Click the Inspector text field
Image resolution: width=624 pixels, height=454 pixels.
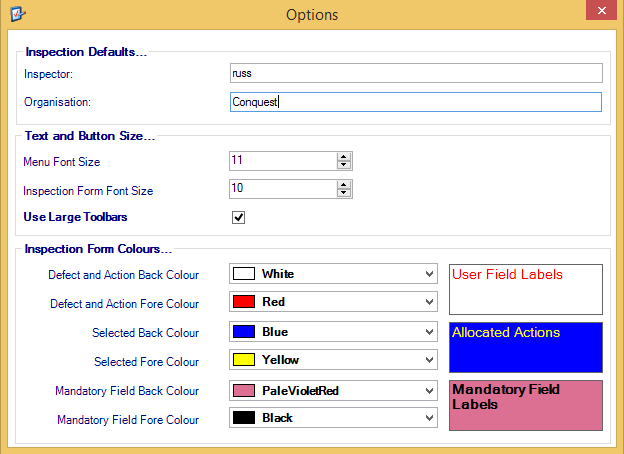click(416, 73)
